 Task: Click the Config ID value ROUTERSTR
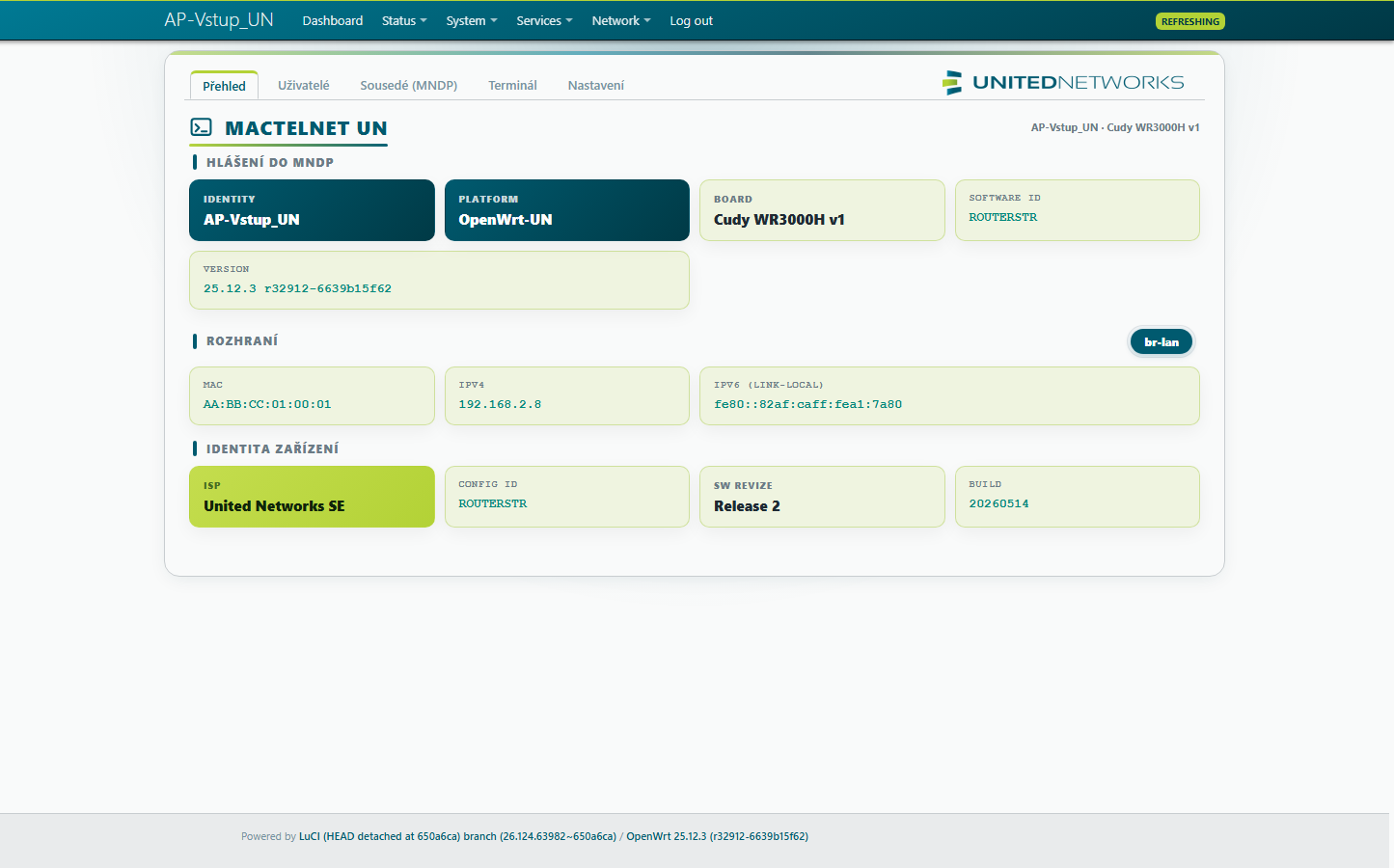tap(493, 503)
